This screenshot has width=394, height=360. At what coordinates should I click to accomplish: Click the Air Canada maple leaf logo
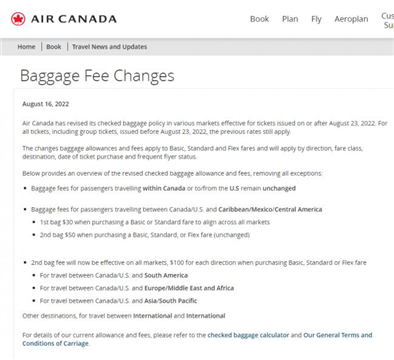pyautogui.click(x=18, y=19)
